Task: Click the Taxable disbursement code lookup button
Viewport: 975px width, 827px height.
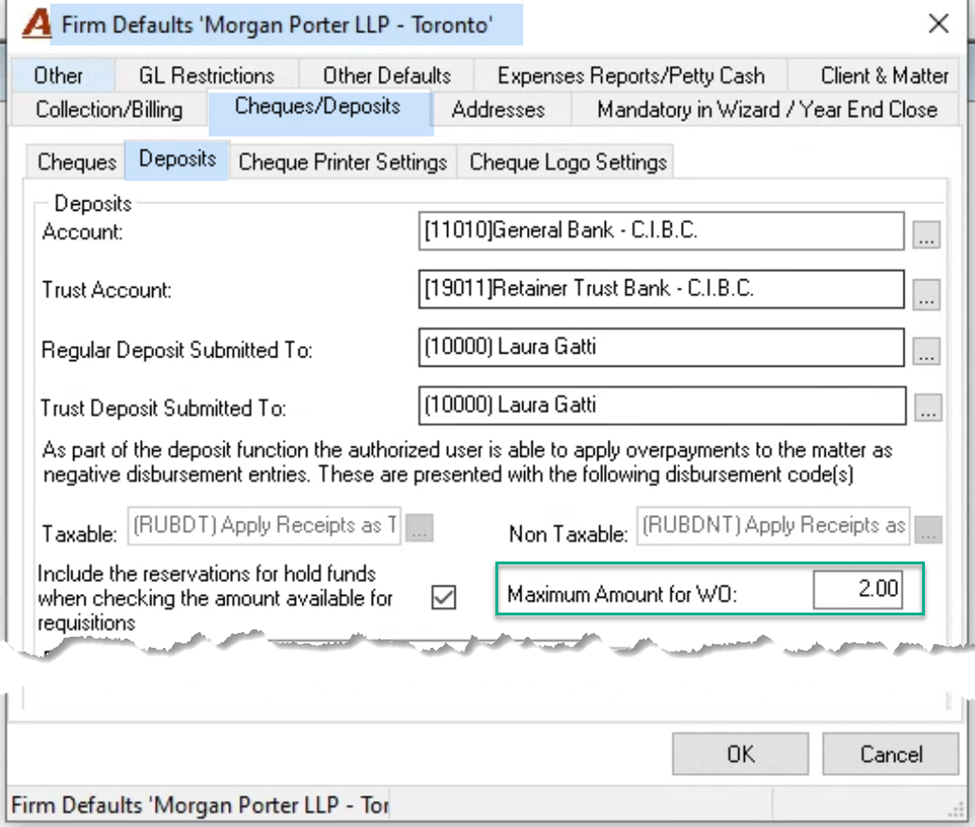Action: point(419,528)
